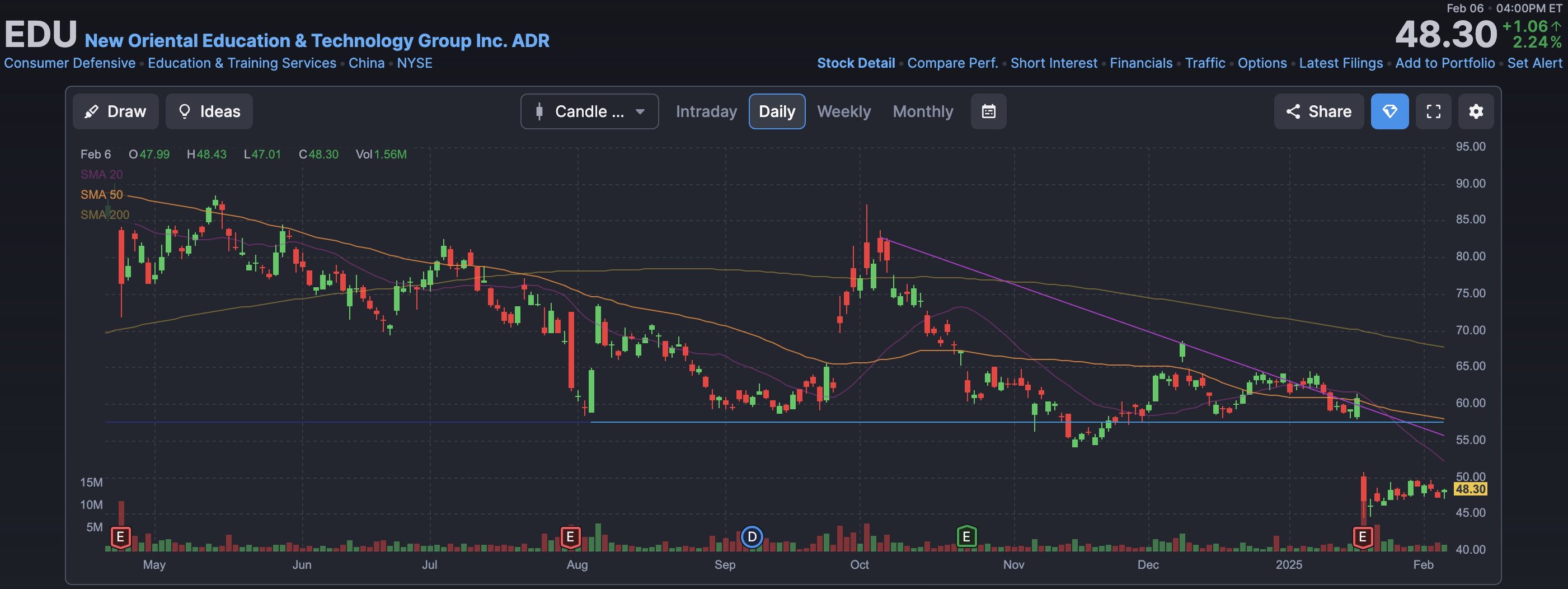Screen dimensions: 1568x589
Task: Open chart settings gear
Action: 1476,111
